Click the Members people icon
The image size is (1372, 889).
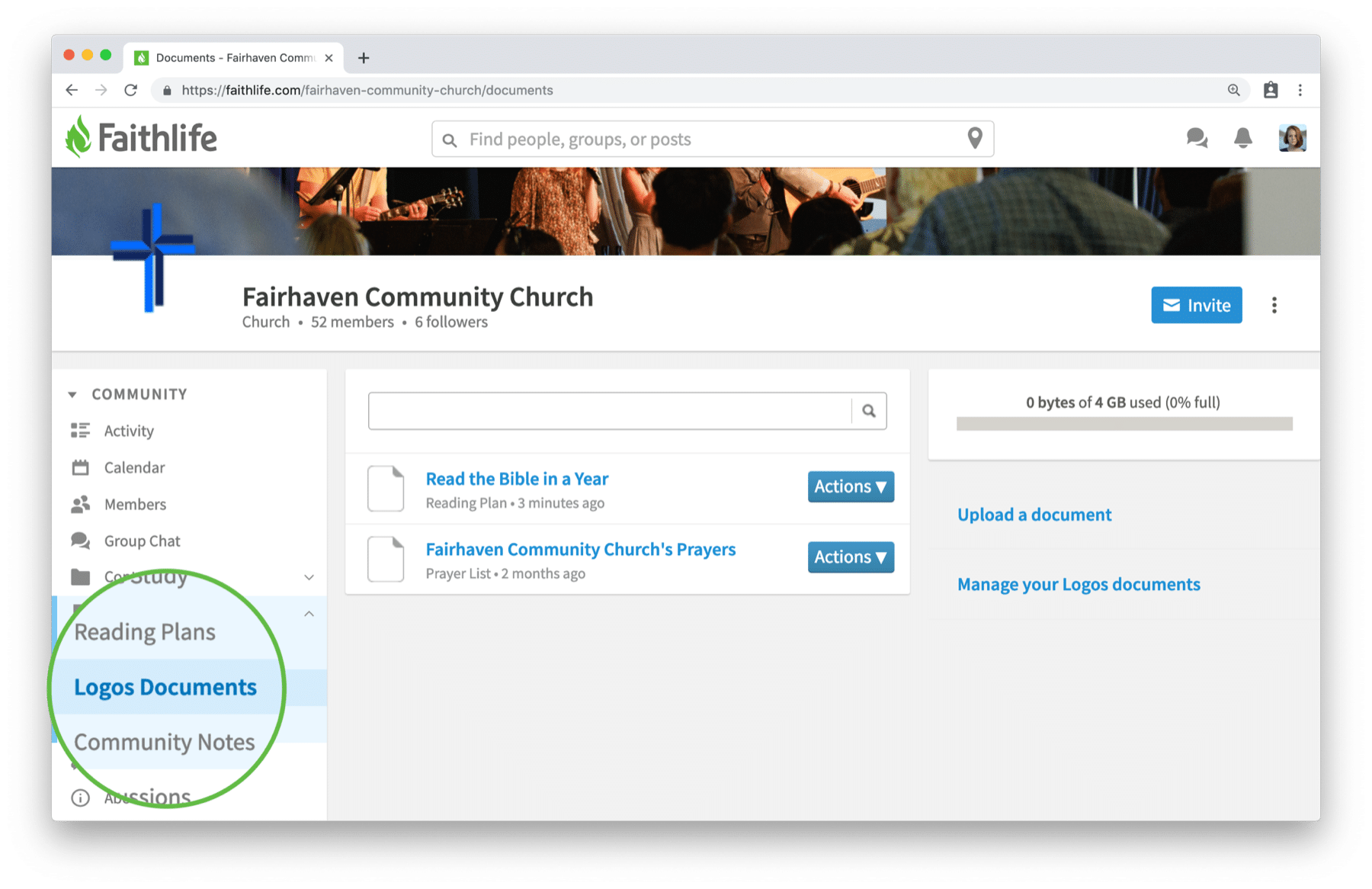(x=80, y=504)
